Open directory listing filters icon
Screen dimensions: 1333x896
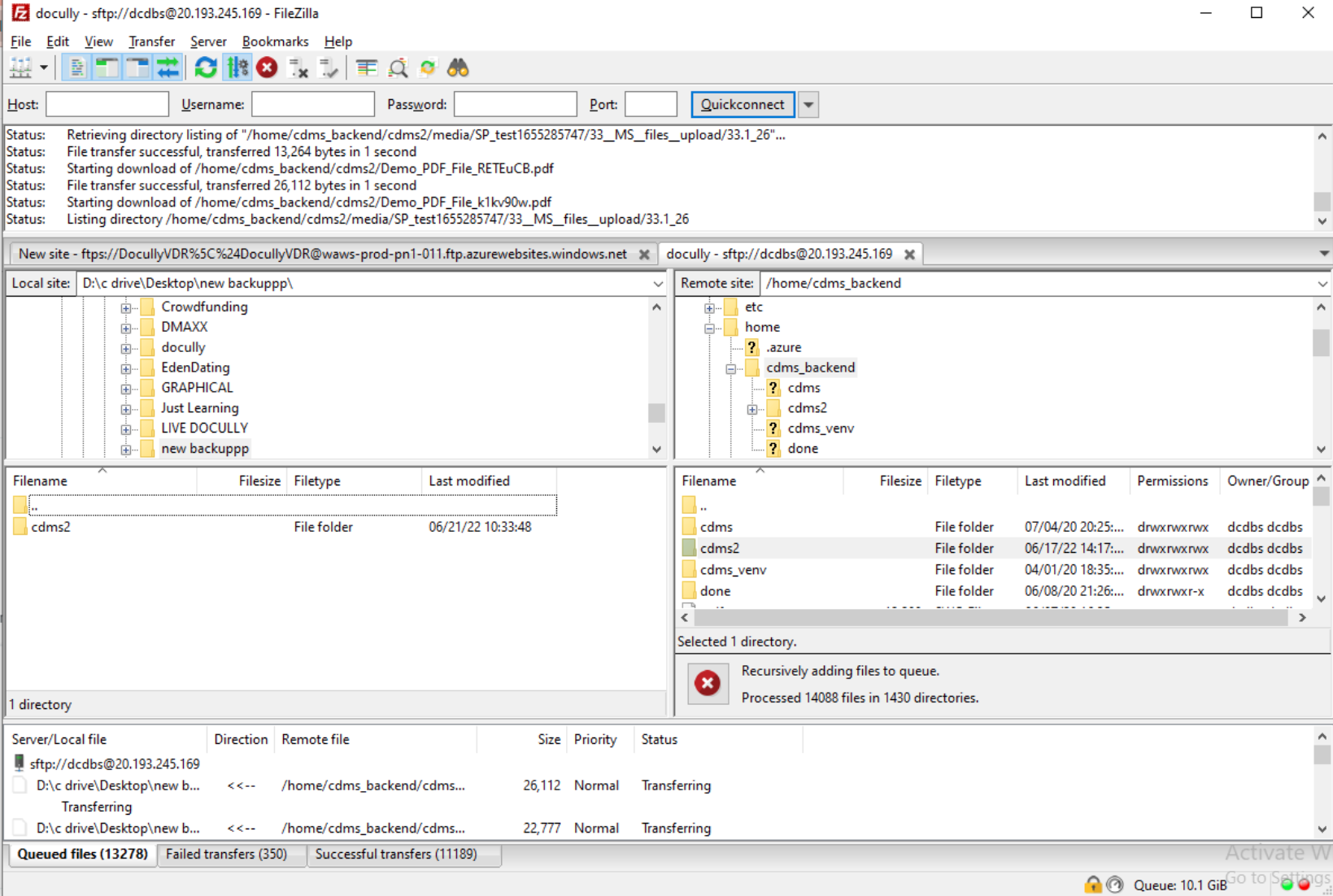point(367,68)
